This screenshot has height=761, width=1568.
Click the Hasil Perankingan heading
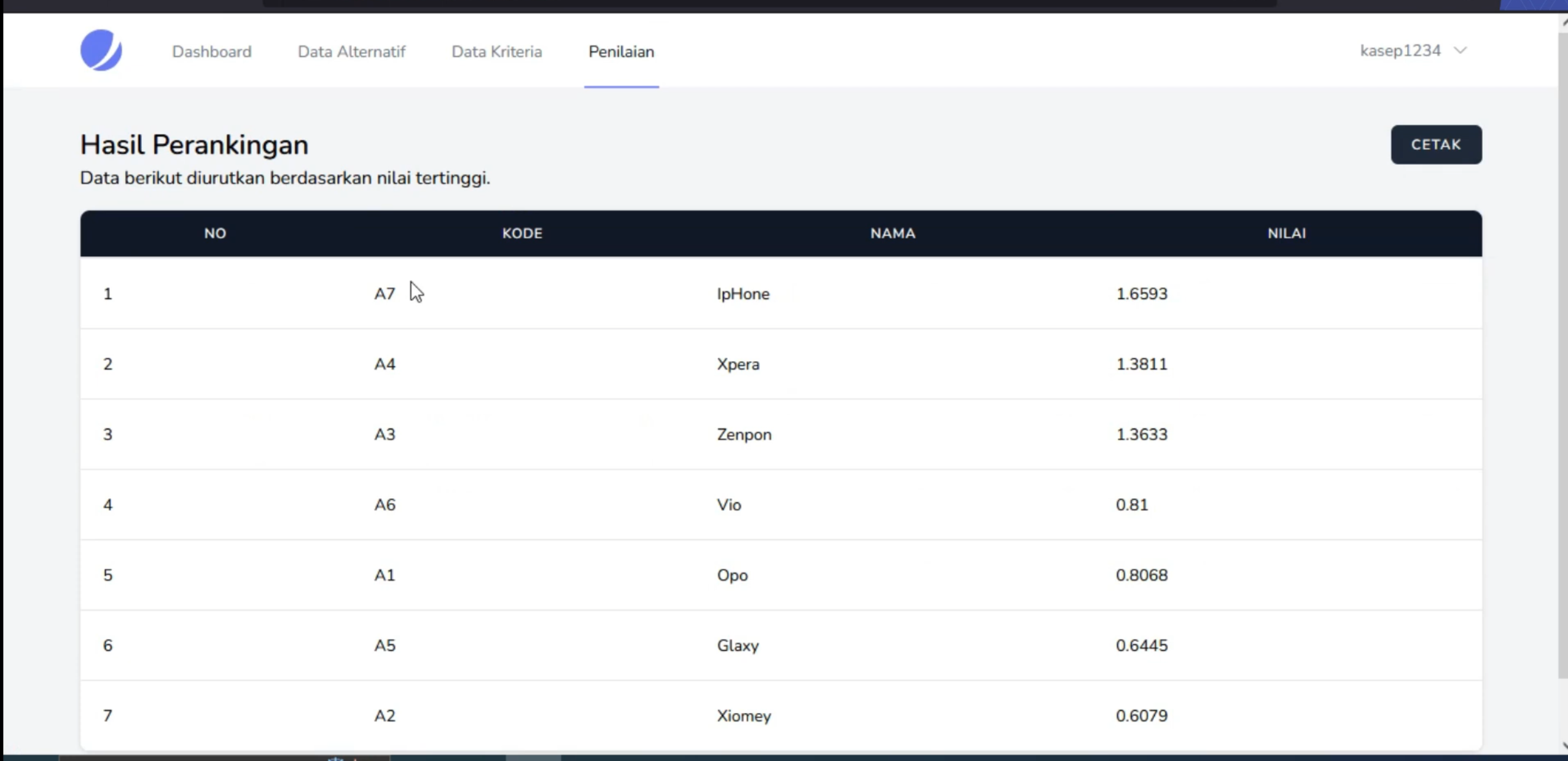[x=194, y=145]
